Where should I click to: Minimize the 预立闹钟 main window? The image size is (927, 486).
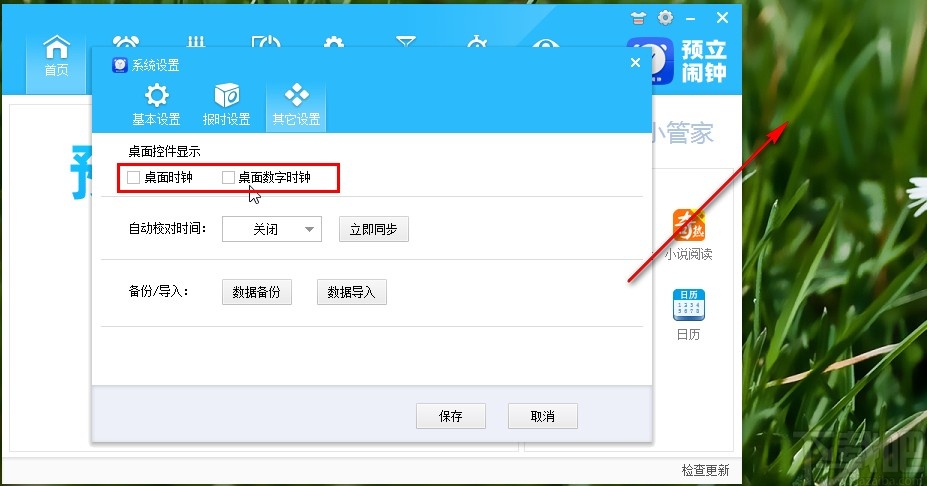(691, 19)
